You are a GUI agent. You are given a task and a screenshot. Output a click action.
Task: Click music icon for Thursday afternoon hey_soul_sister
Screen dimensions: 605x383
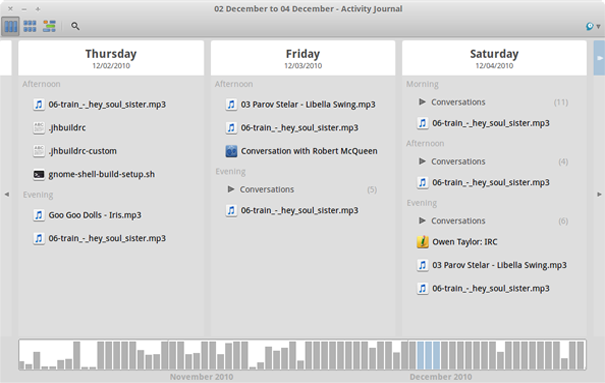click(x=39, y=105)
